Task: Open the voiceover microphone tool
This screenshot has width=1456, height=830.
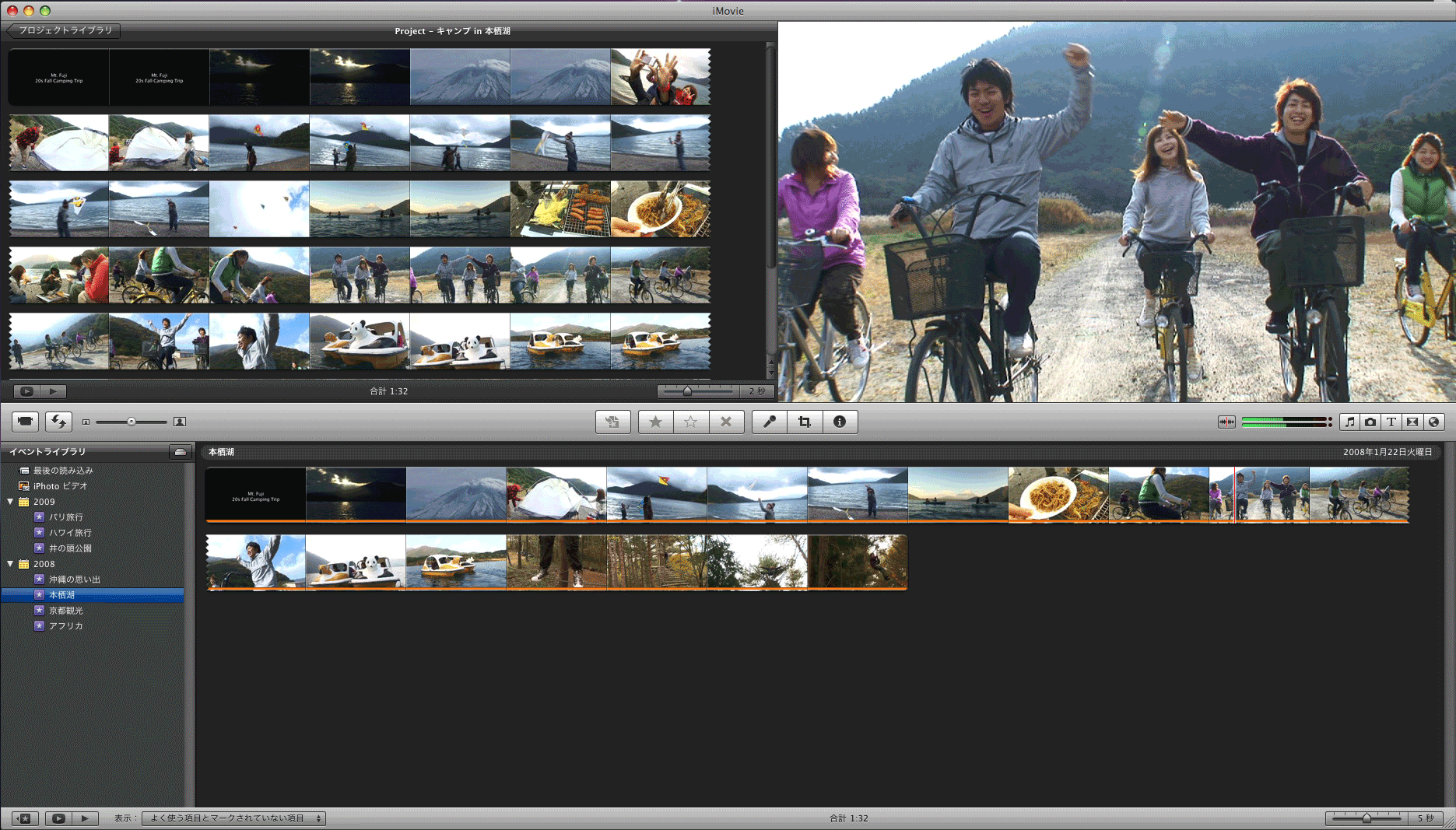Action: (769, 422)
